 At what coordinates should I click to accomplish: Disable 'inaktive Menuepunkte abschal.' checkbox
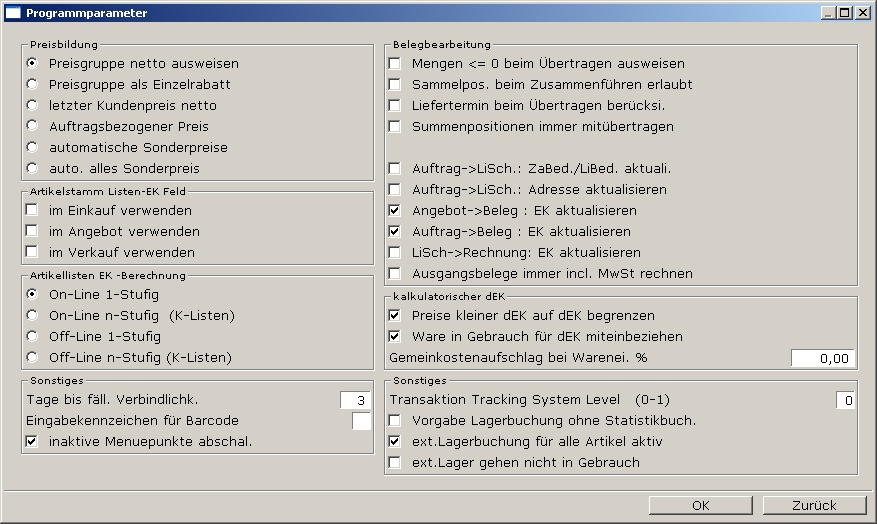click(x=33, y=442)
